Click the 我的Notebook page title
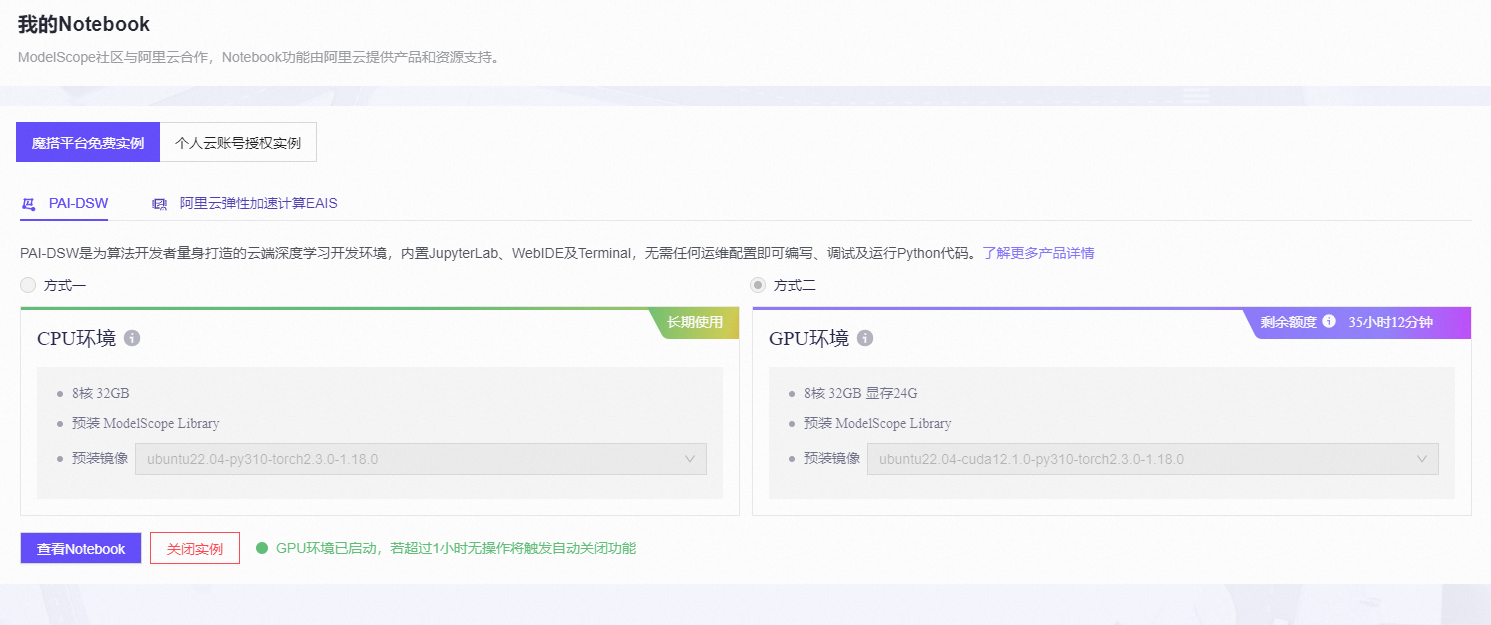This screenshot has width=1491, height=625. 84,24
